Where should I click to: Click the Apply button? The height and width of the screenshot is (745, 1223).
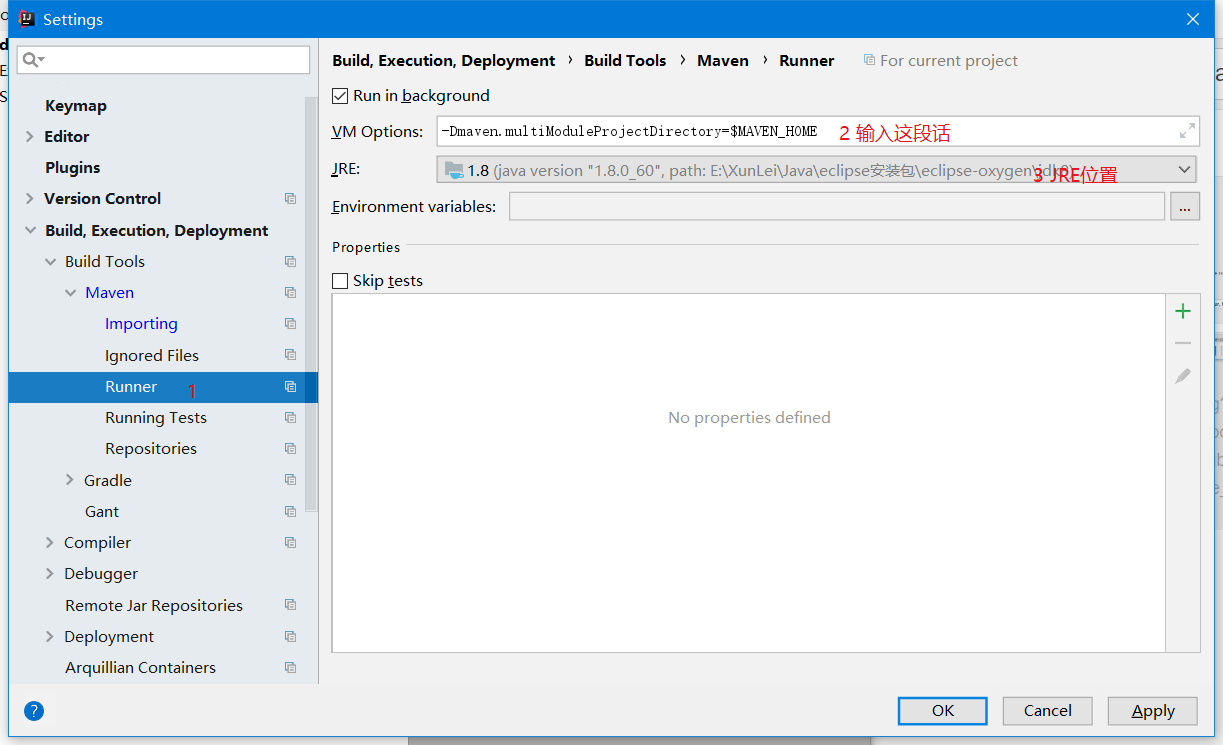[1153, 711]
